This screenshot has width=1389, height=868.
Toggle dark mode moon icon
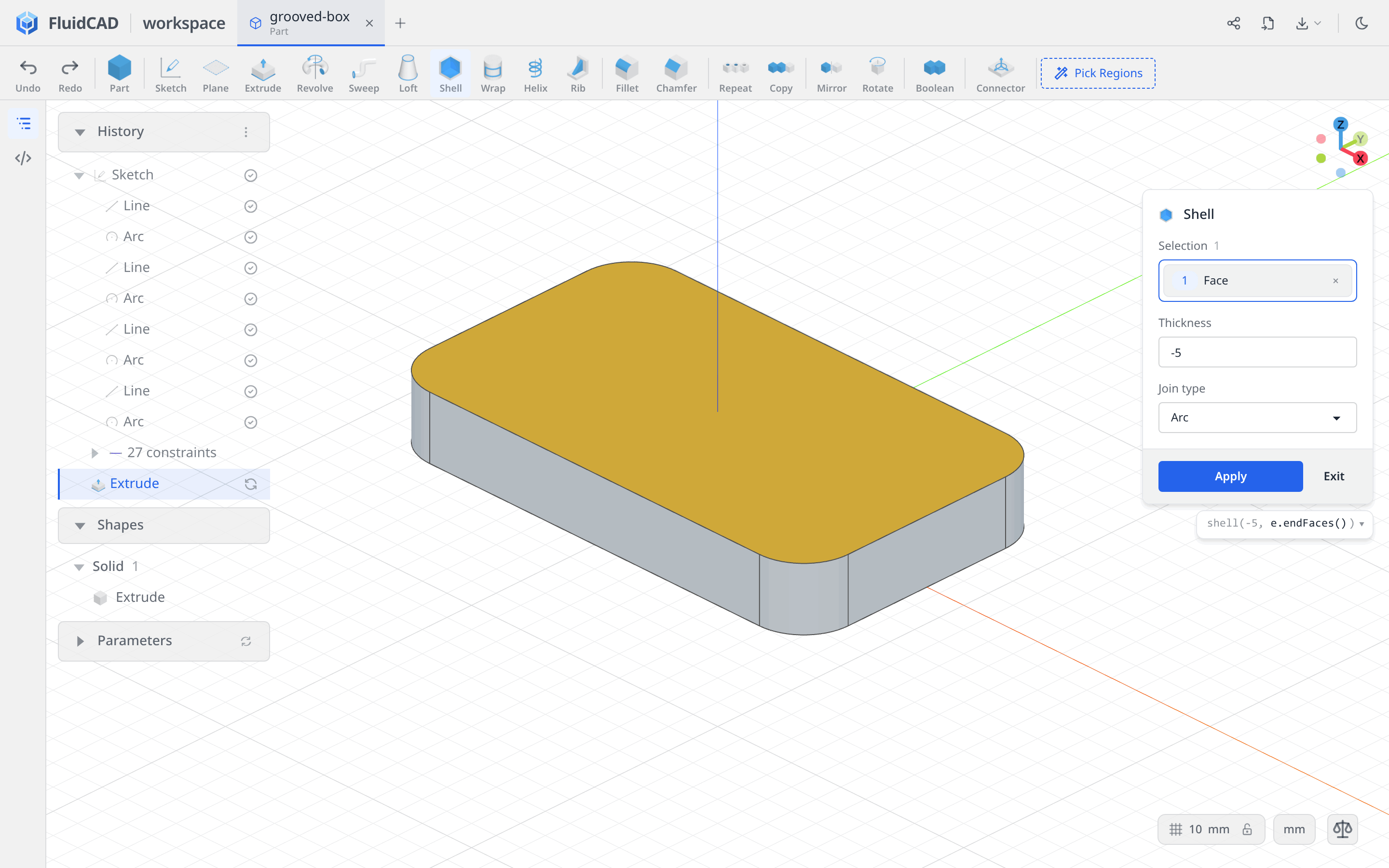(1362, 23)
